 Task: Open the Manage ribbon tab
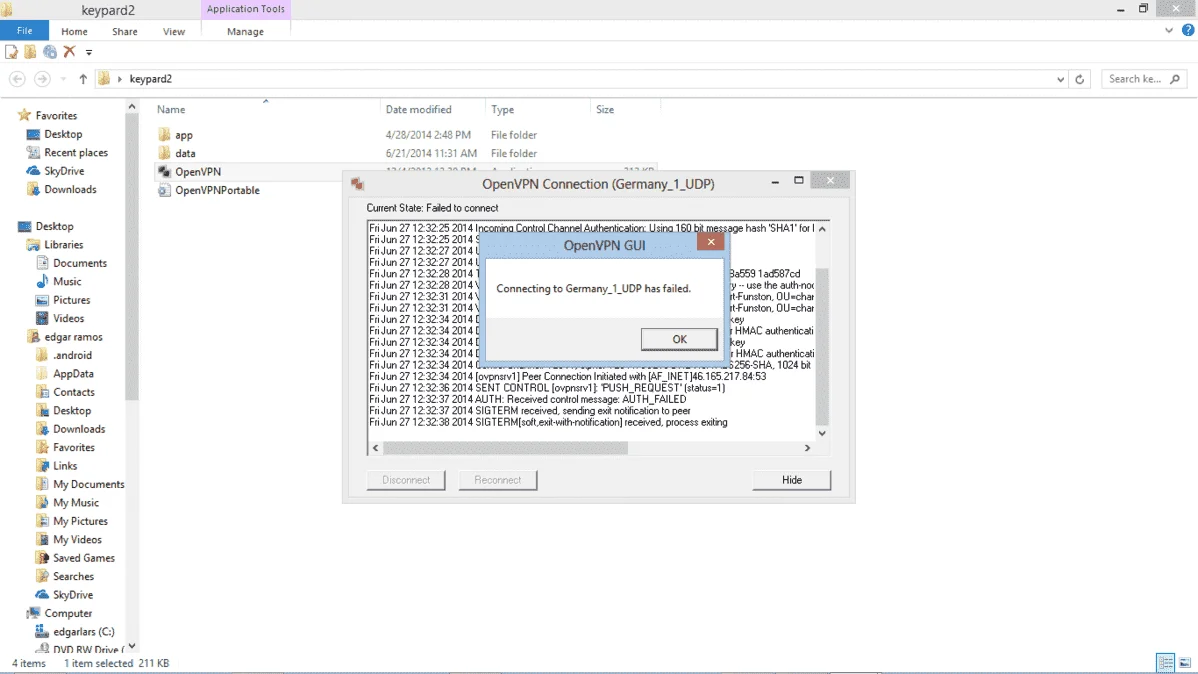point(245,31)
